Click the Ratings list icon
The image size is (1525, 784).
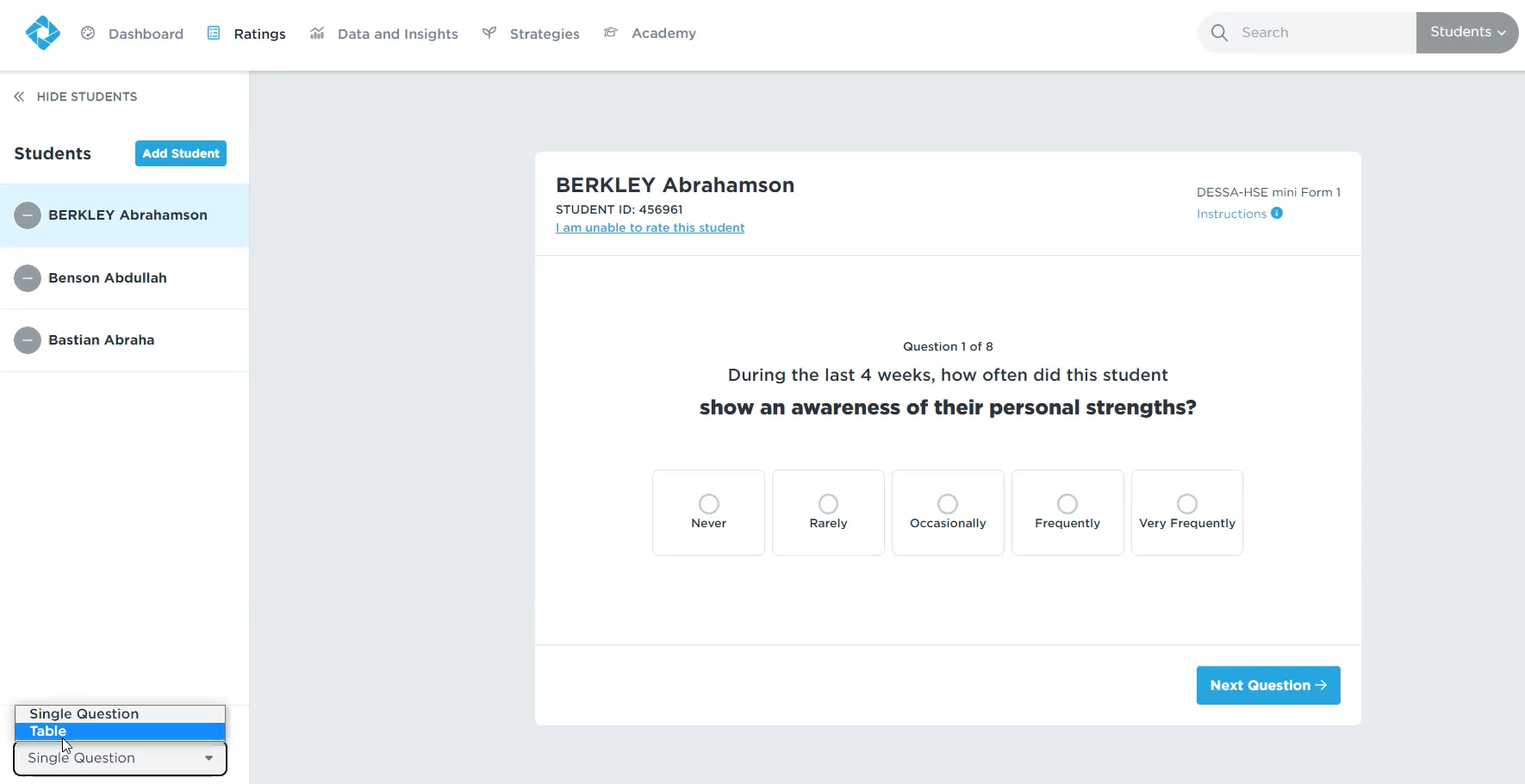tap(214, 33)
